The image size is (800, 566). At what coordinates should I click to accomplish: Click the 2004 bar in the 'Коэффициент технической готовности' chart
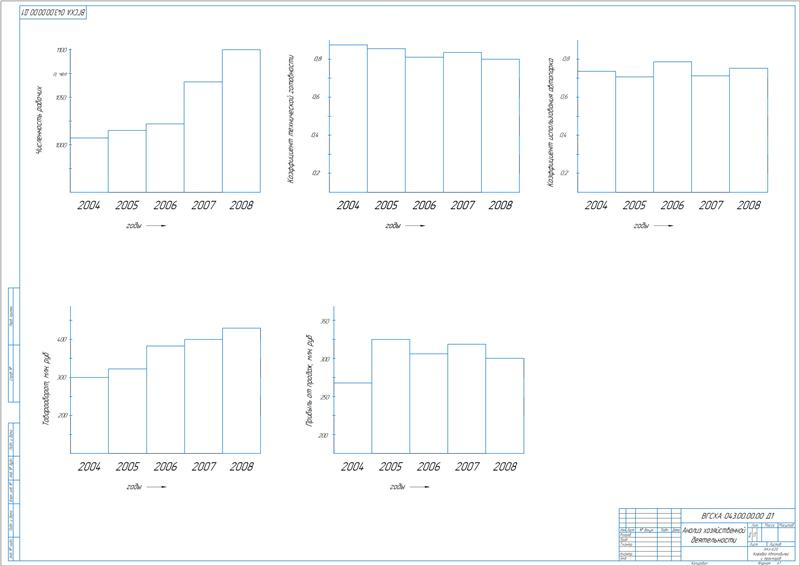point(348,118)
